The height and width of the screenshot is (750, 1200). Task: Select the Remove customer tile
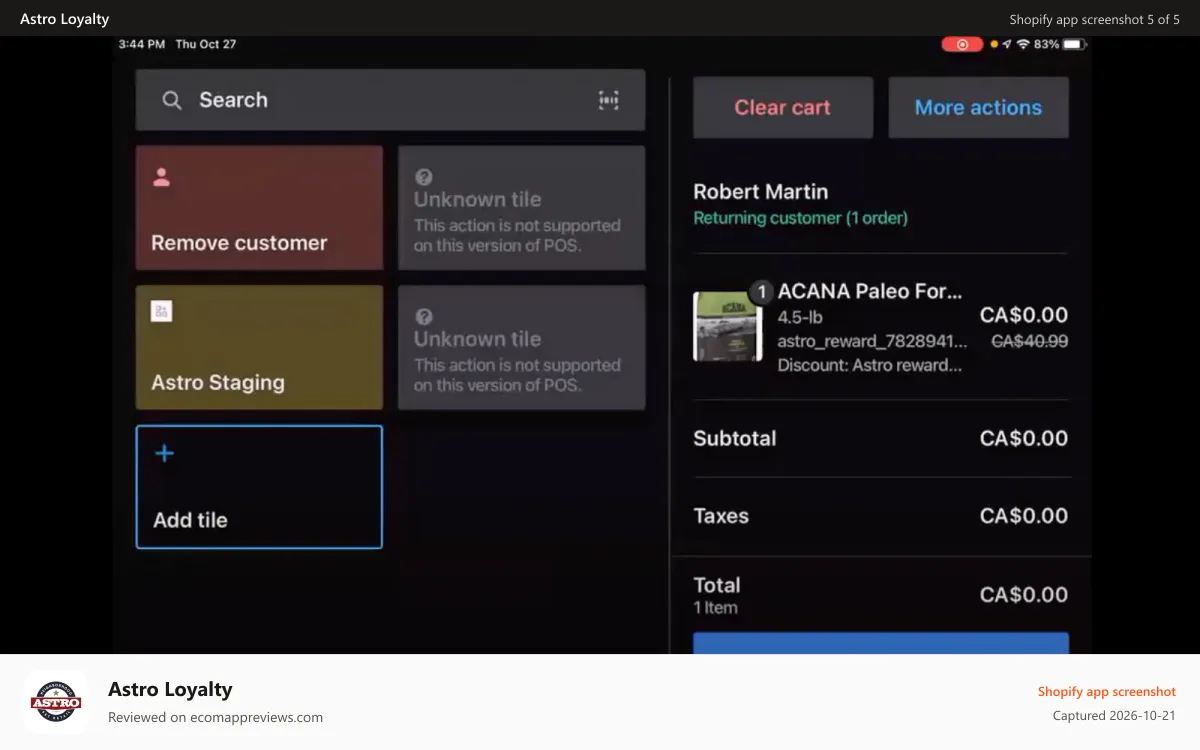tap(259, 208)
